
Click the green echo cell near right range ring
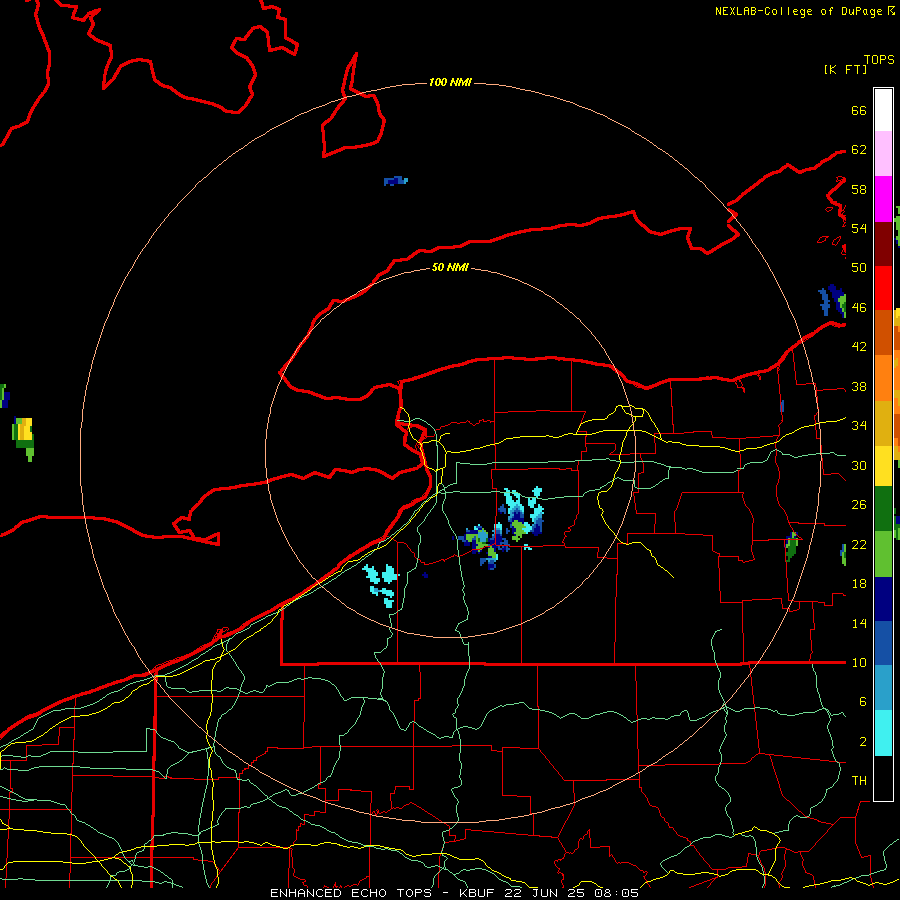792,546
